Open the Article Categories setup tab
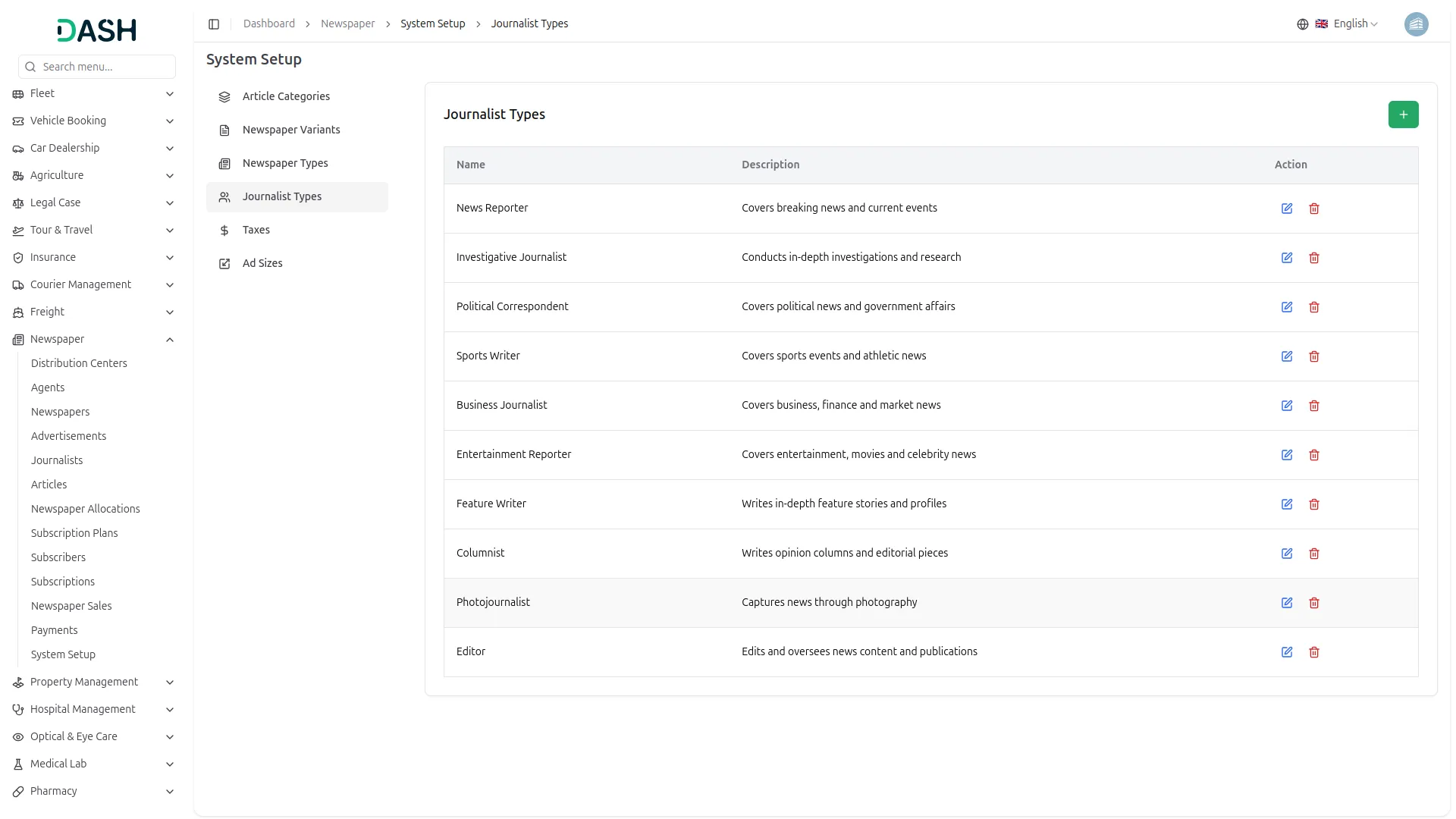This screenshot has width=1456, height=819. [286, 96]
